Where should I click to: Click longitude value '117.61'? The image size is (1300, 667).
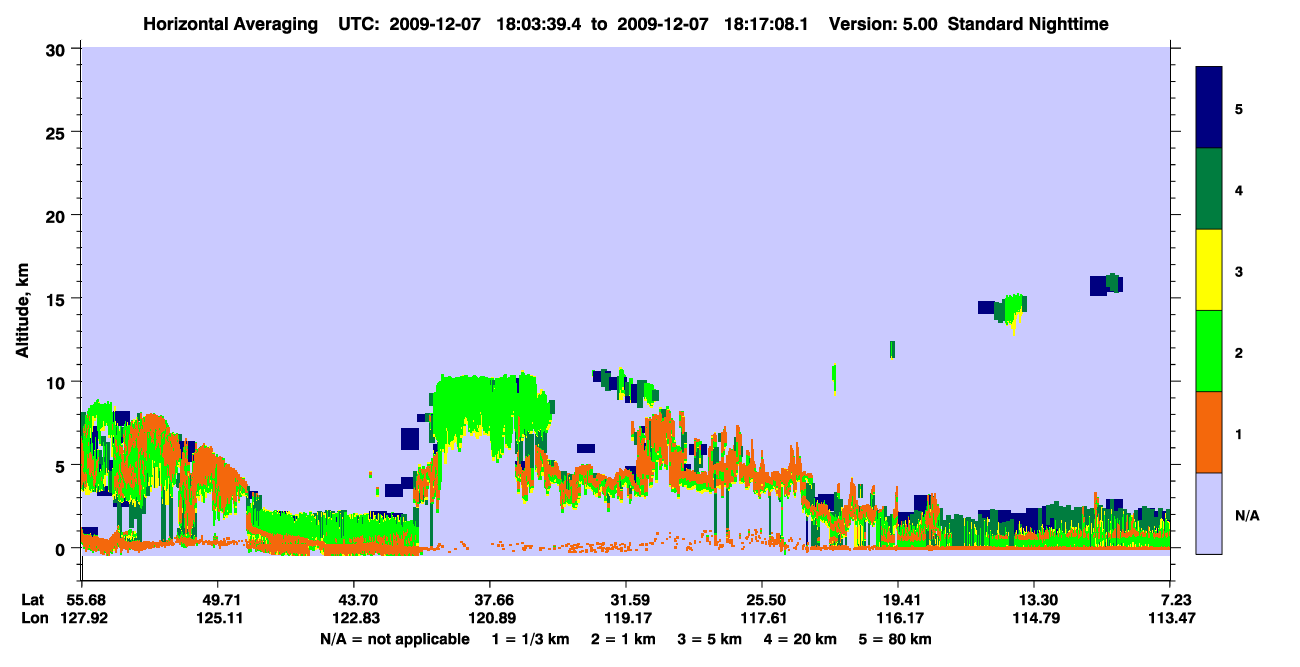pyautogui.click(x=762, y=618)
